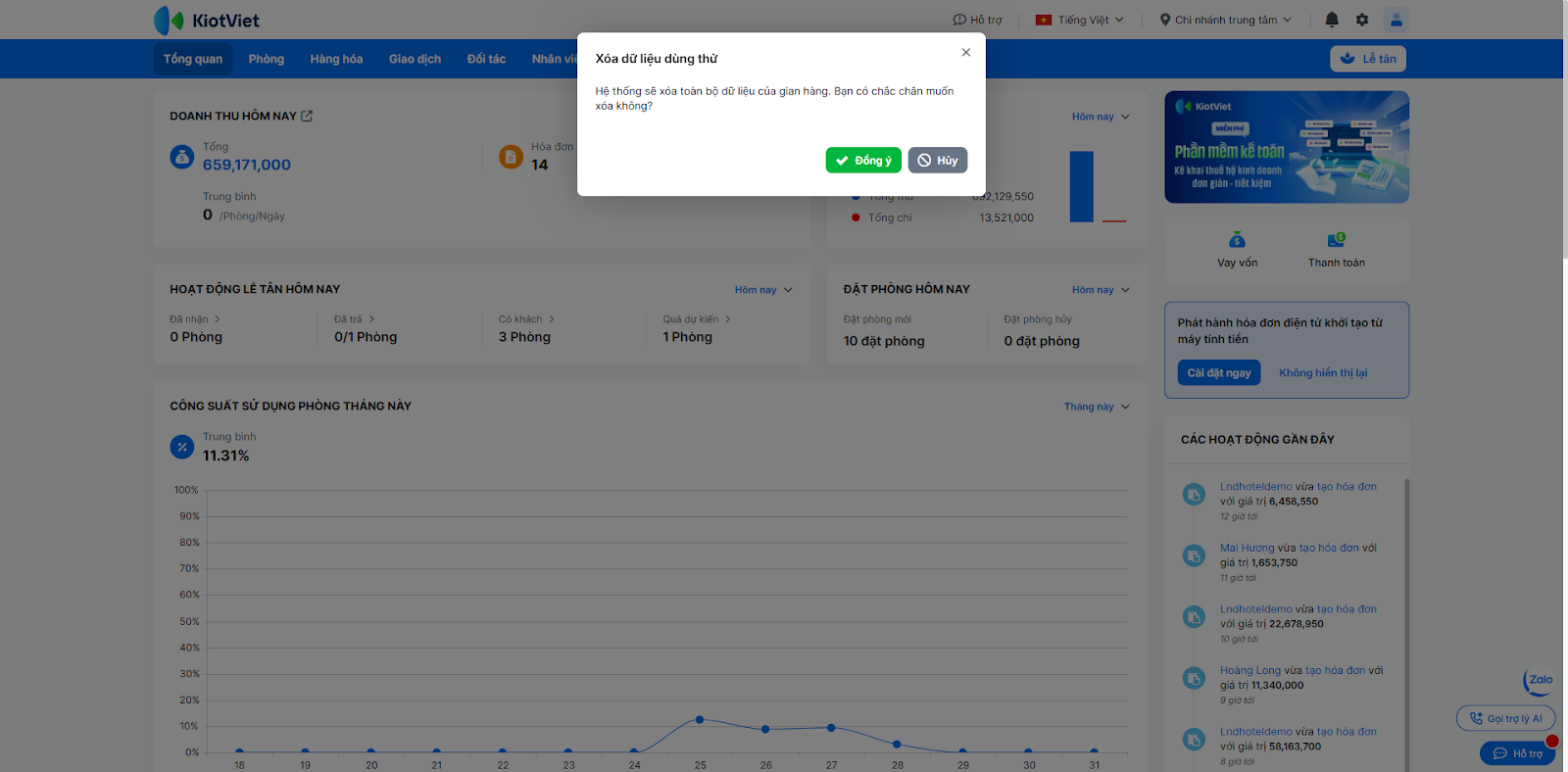The image size is (1568, 772).
Task: Open the settings gear icon
Action: [1362, 20]
